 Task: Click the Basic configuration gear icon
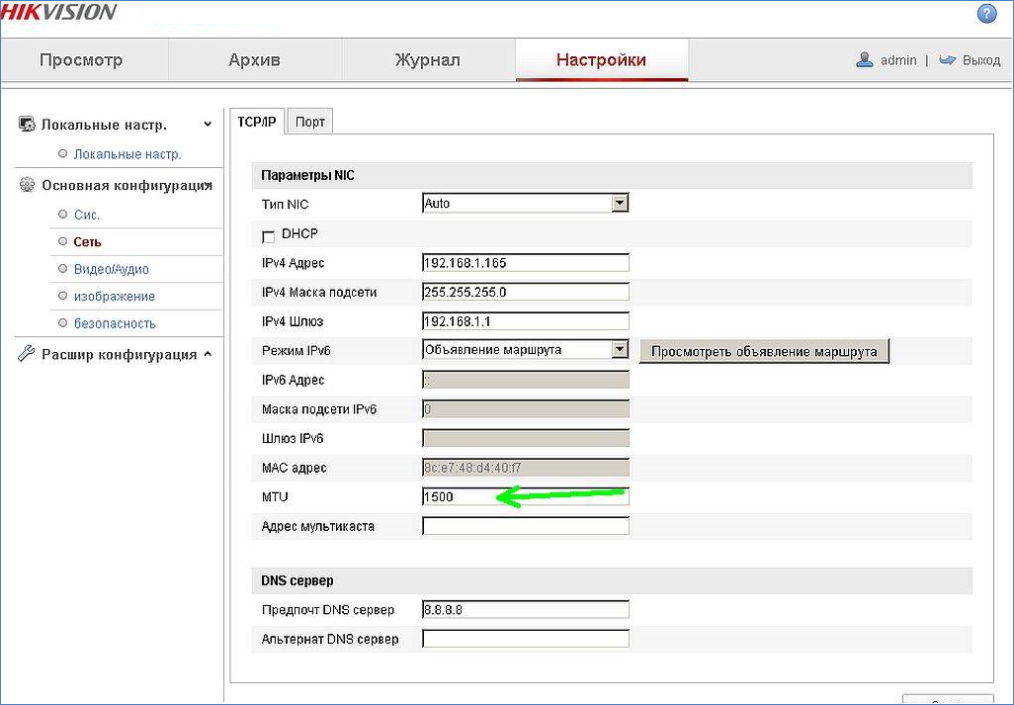(x=27, y=185)
